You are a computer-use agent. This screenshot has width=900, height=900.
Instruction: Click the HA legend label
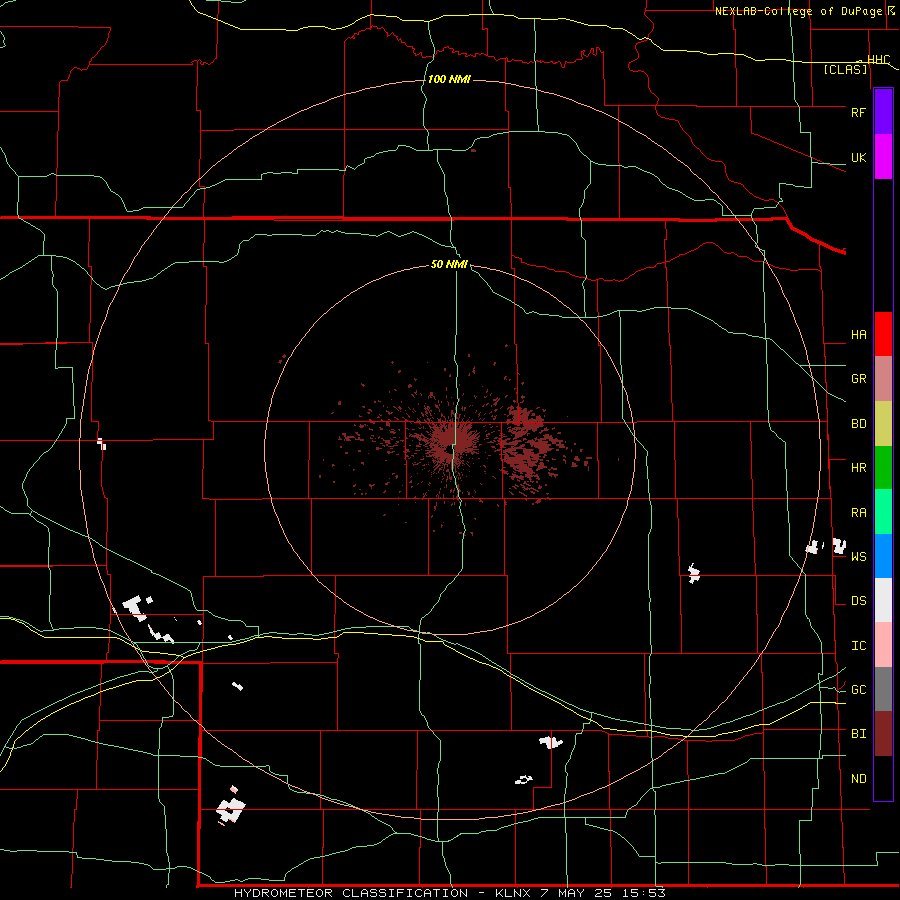858,334
